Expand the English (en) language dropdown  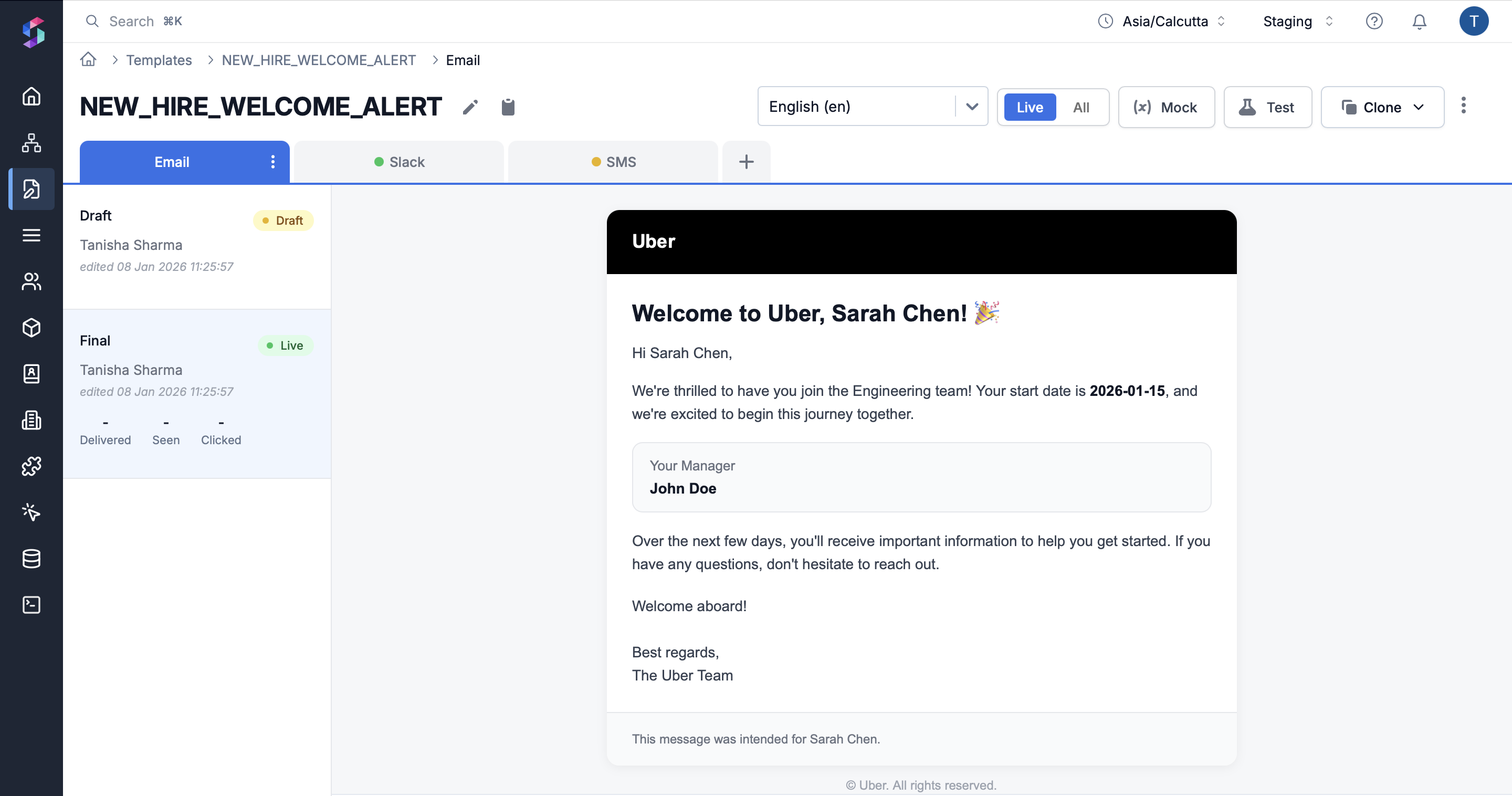coord(971,106)
